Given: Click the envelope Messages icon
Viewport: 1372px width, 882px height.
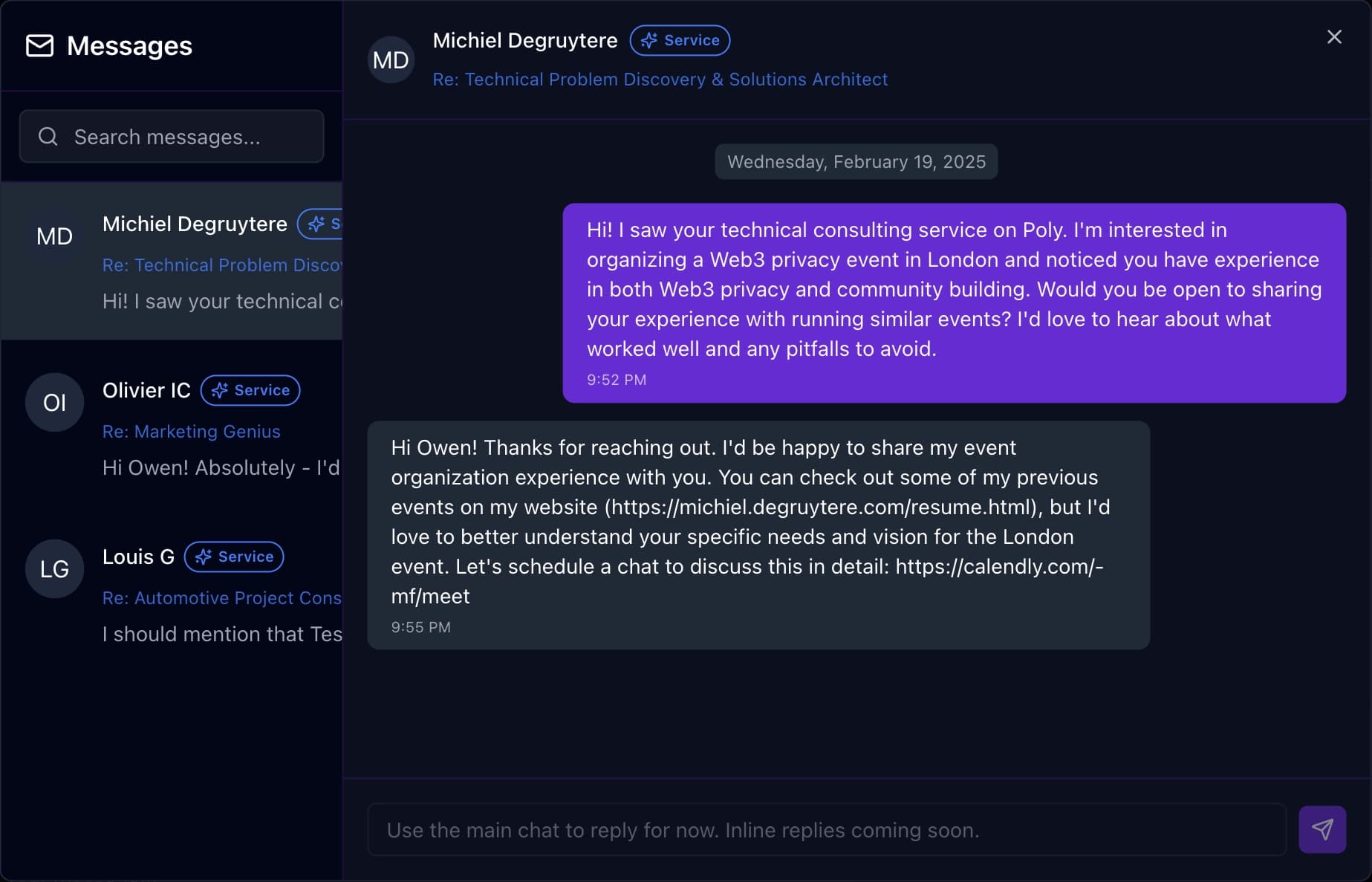Looking at the screenshot, I should tap(40, 46).
